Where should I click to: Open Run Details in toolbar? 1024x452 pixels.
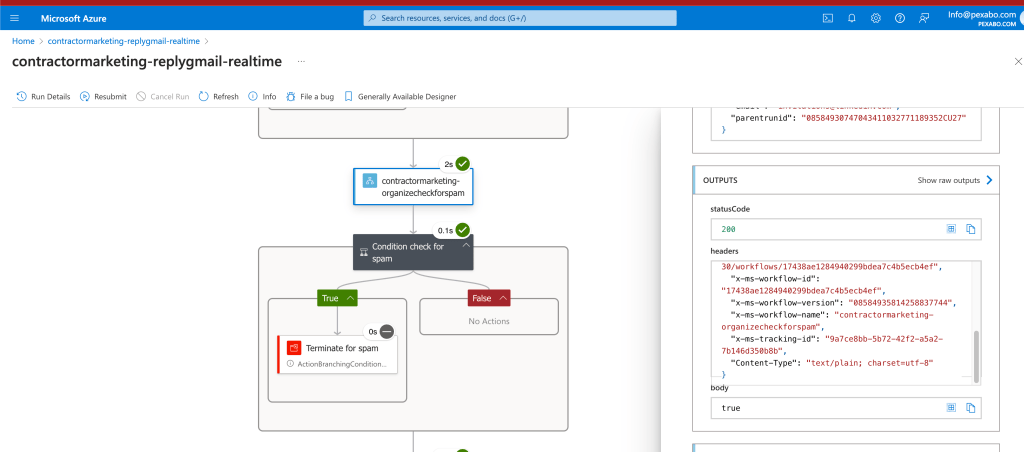43,96
